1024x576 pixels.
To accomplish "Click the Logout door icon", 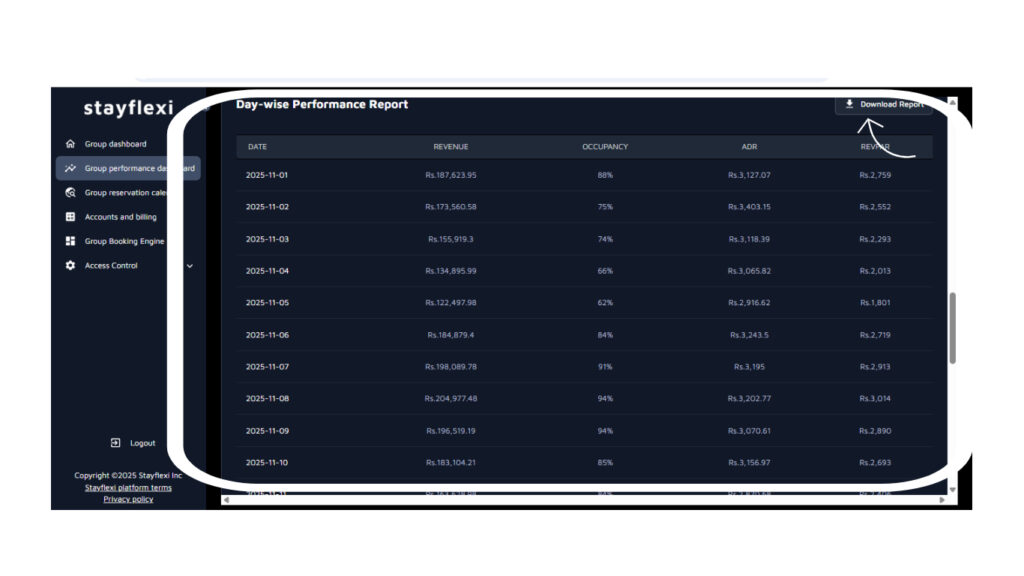I will point(116,443).
